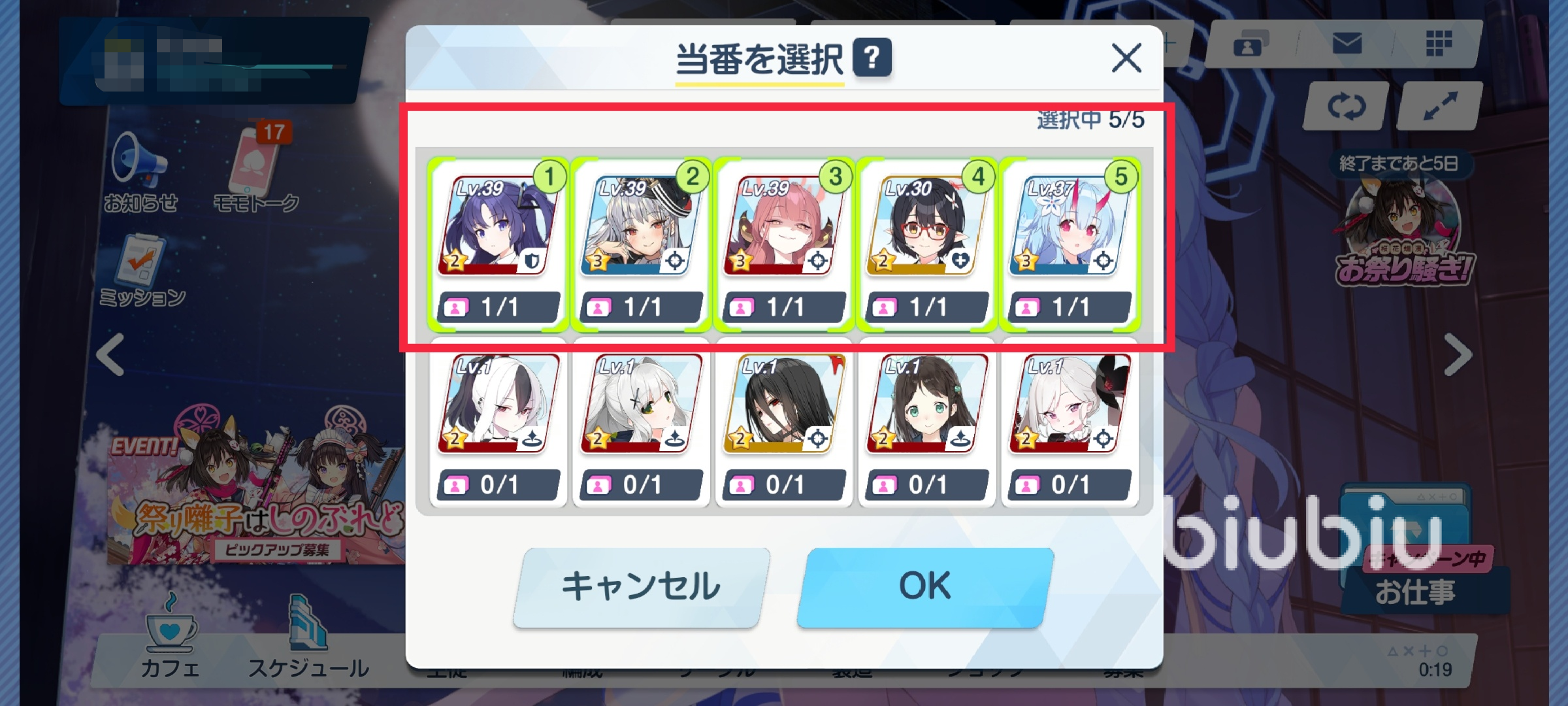Deselect the Lv.37 blue-haired horned student

[1070, 244]
